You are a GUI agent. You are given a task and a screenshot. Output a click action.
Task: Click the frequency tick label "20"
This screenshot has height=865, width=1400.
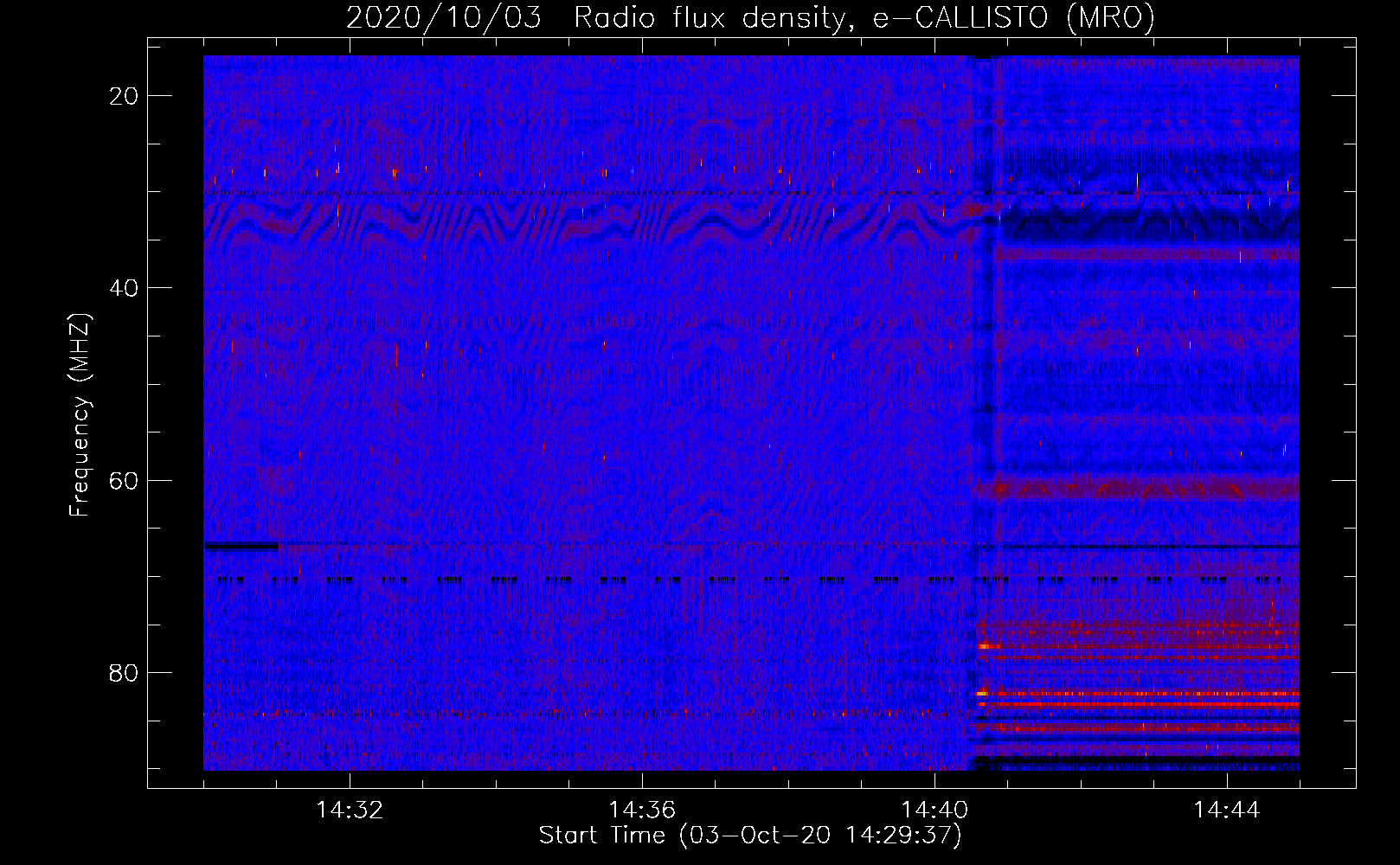[124, 96]
